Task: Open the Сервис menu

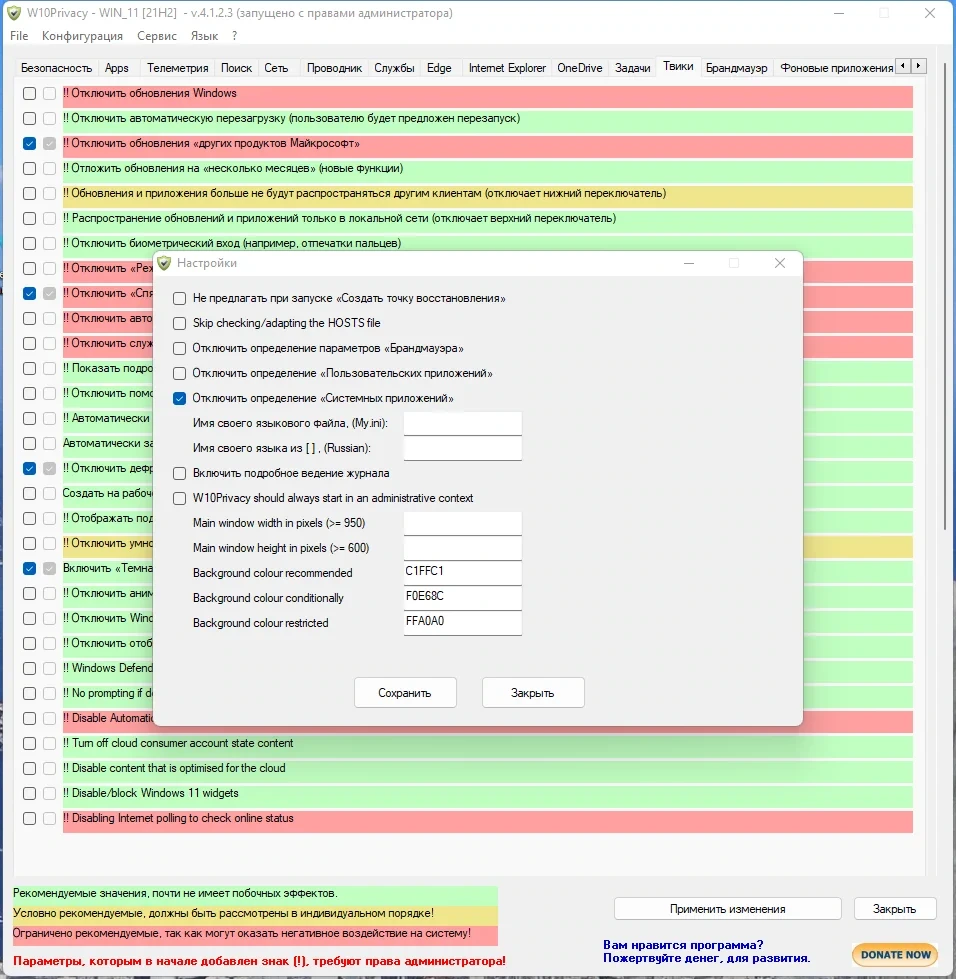Action: 157,36
